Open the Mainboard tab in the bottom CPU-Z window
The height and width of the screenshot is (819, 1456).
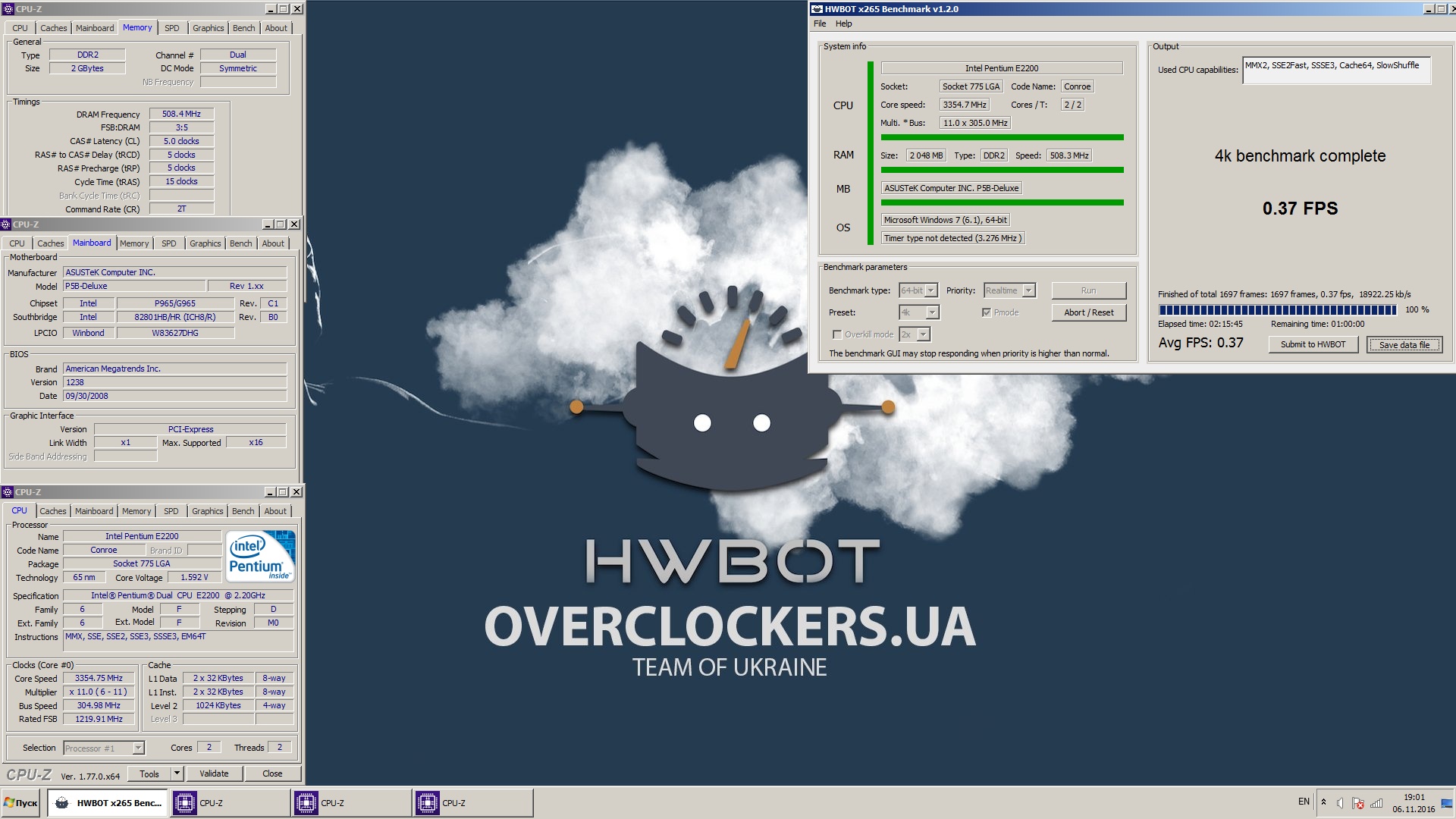tap(94, 511)
